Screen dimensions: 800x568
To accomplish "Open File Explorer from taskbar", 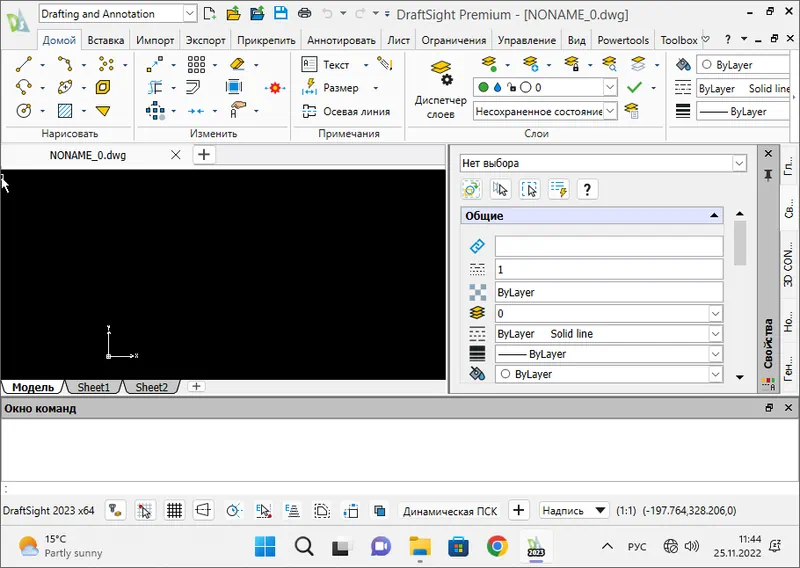I will (419, 547).
